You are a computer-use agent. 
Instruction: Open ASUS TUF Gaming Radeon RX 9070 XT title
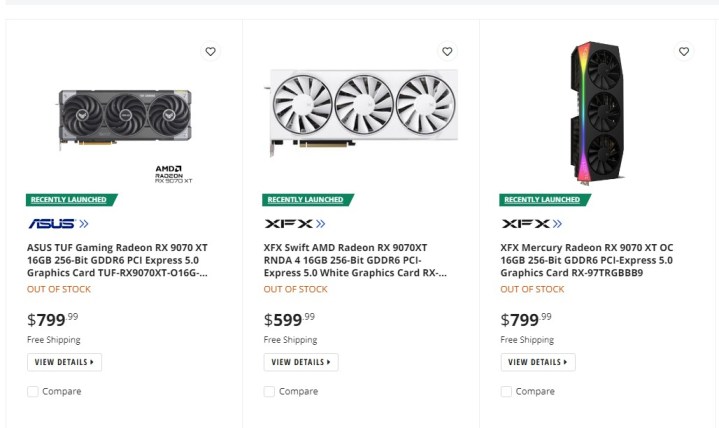point(117,259)
